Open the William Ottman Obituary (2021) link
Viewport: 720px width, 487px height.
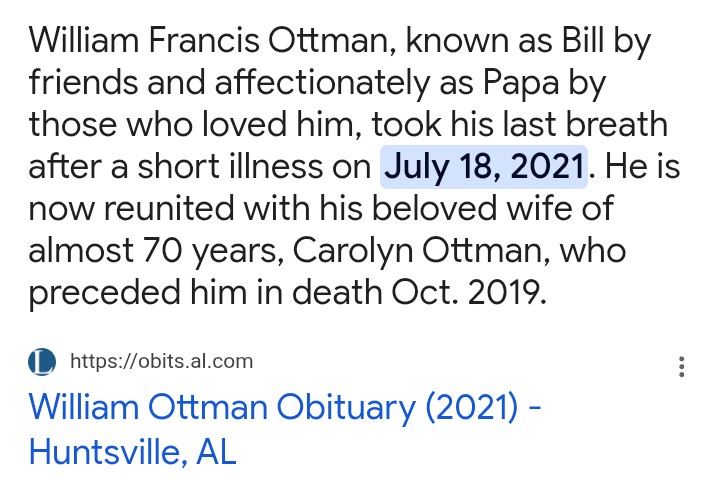click(285, 408)
